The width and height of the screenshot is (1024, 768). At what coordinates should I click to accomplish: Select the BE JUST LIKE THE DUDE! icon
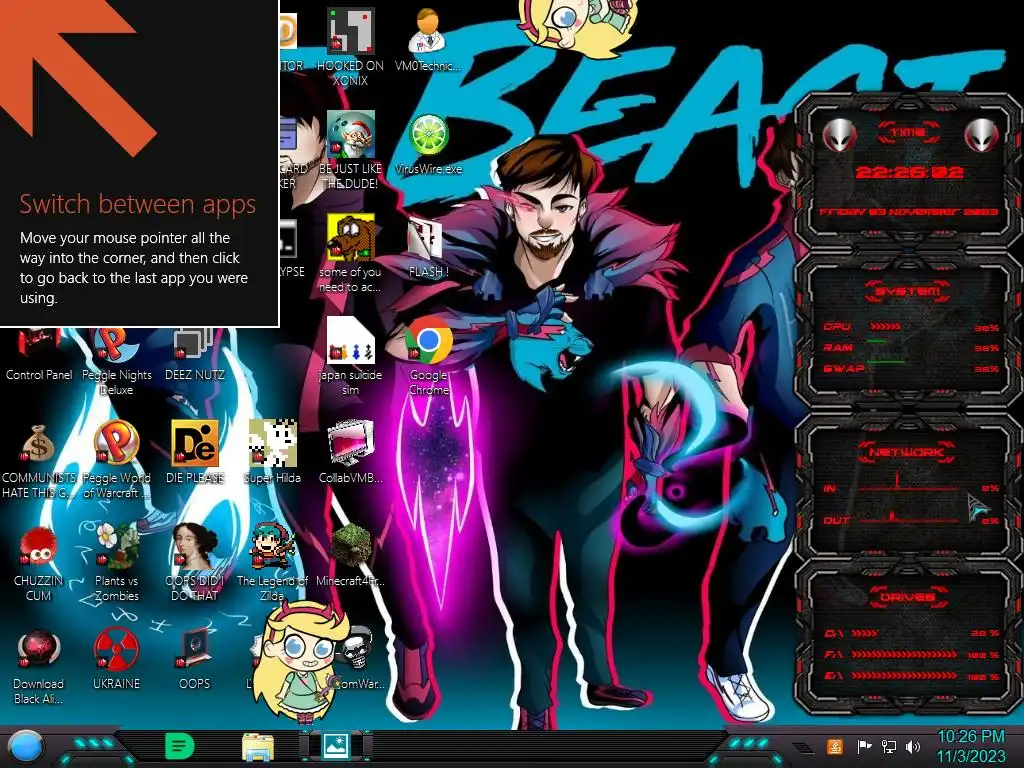[350, 150]
